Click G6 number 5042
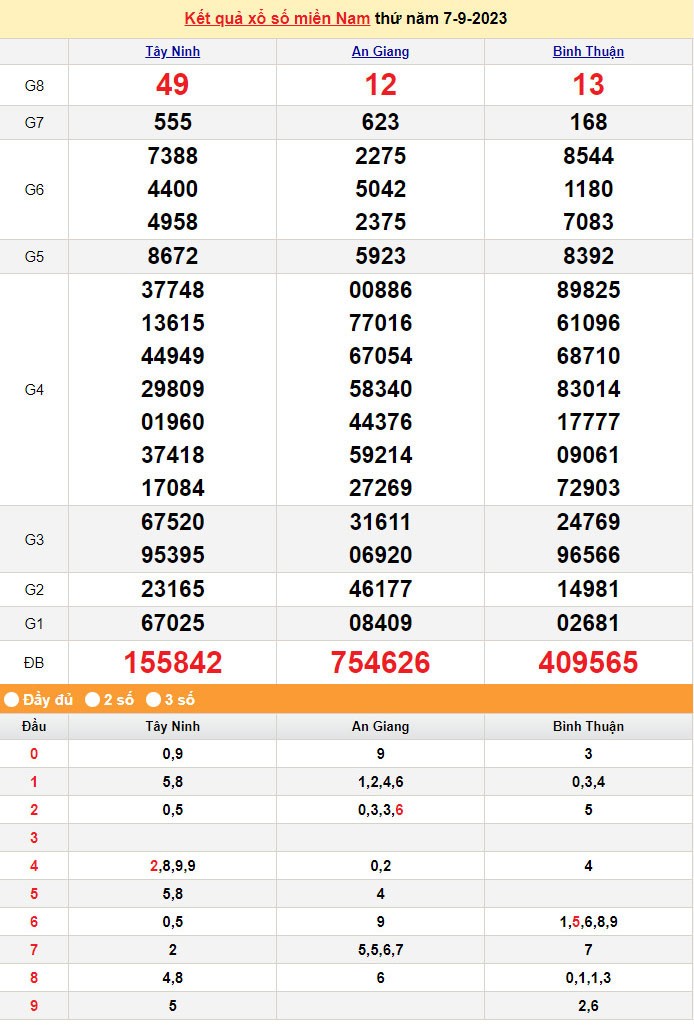Viewport: 694px width, 1026px height. pyautogui.click(x=380, y=189)
